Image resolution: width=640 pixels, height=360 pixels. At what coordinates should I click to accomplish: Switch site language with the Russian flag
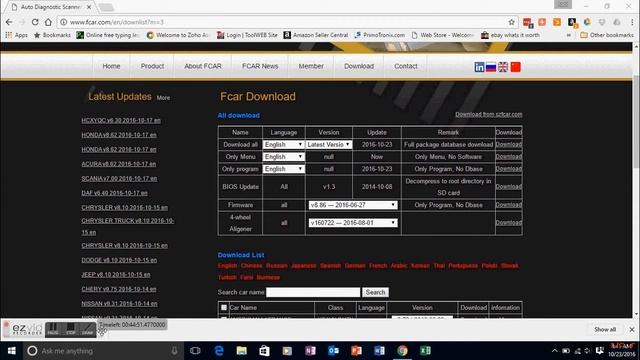(491, 67)
